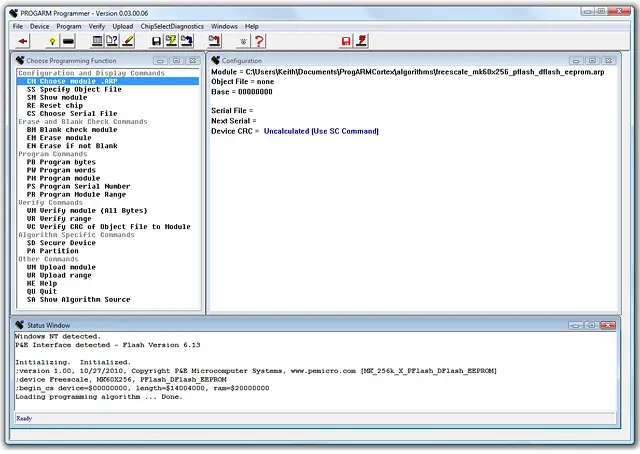
Task: Select 'SM Show module' command
Action: pos(57,97)
